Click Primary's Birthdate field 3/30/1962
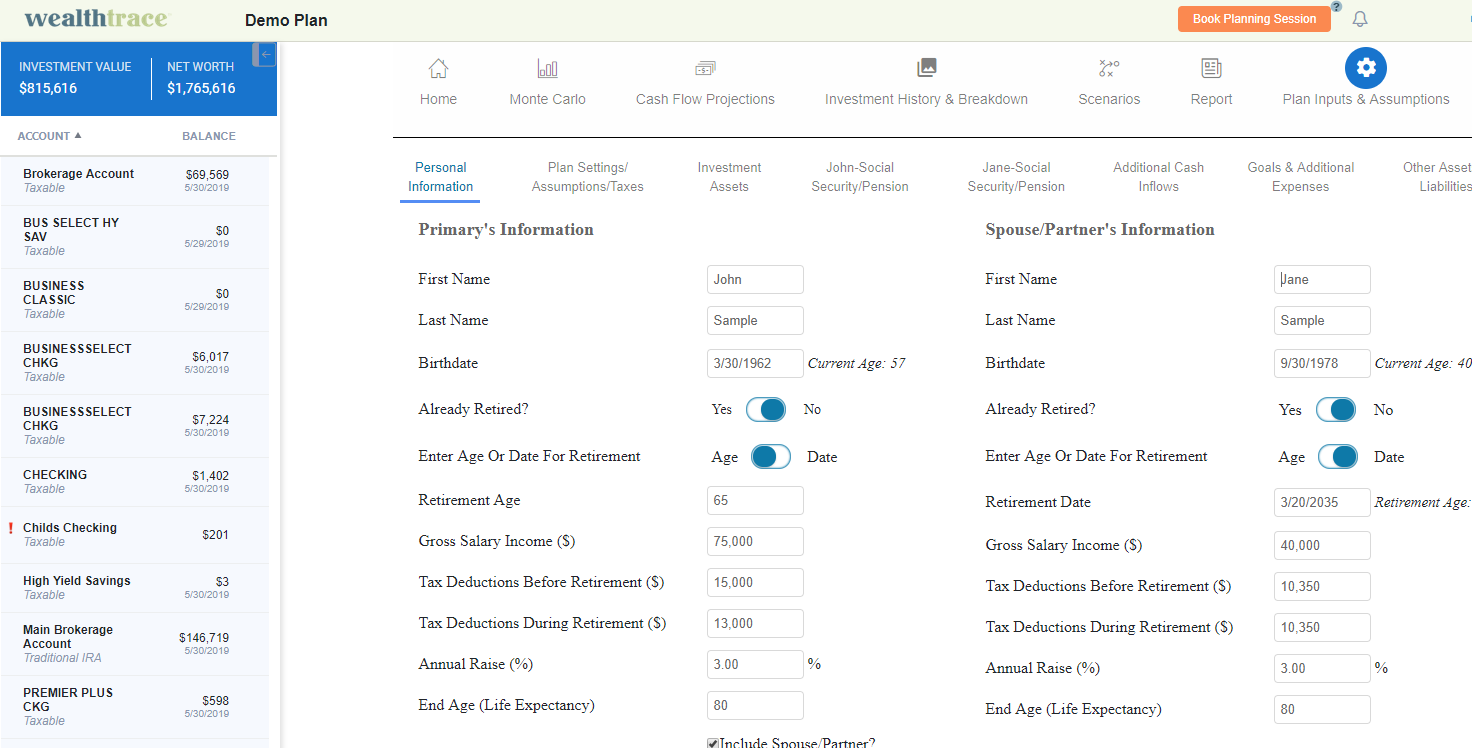Viewport: 1472px width, 748px height. click(755, 363)
